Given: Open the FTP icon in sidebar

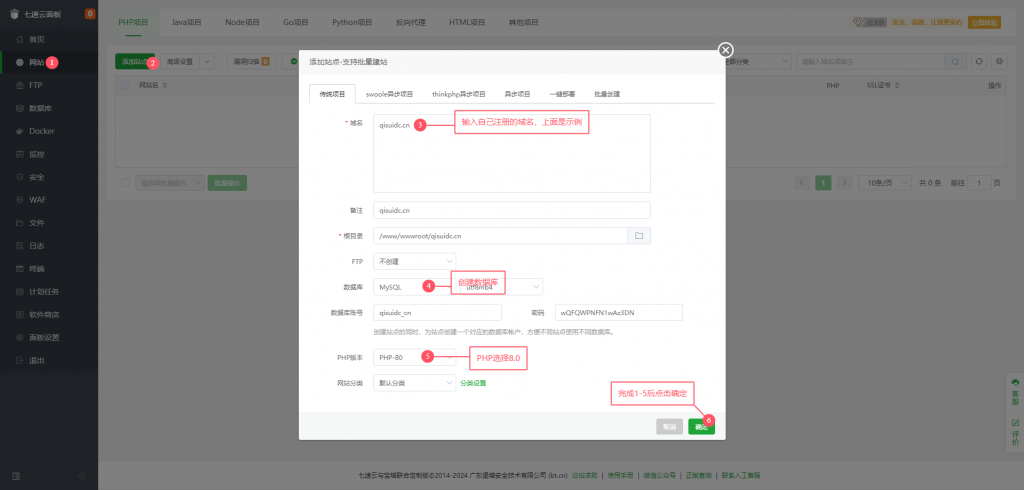Looking at the screenshot, I should pos(20,85).
